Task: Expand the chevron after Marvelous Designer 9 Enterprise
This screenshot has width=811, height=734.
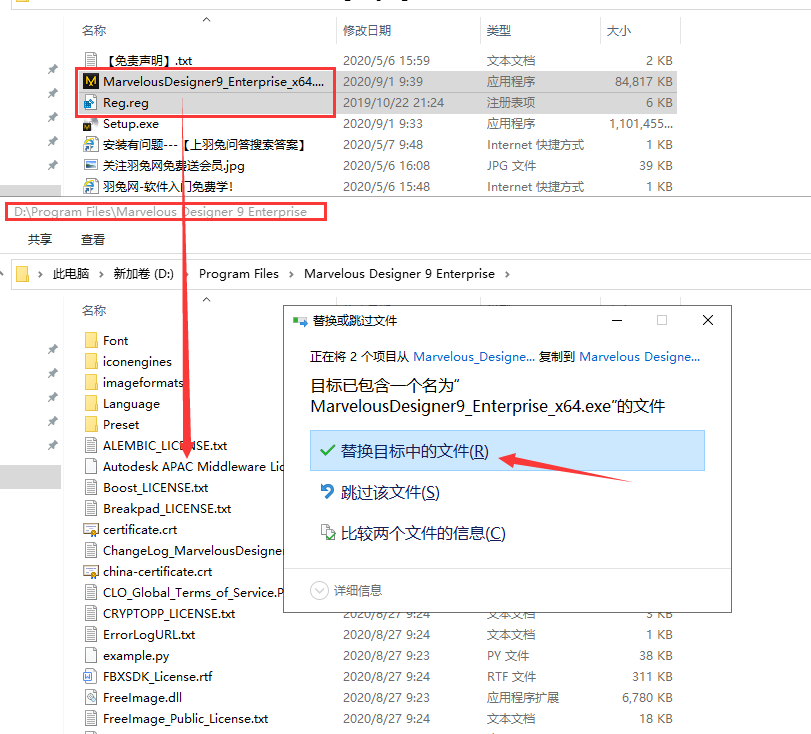Action: pos(507,274)
